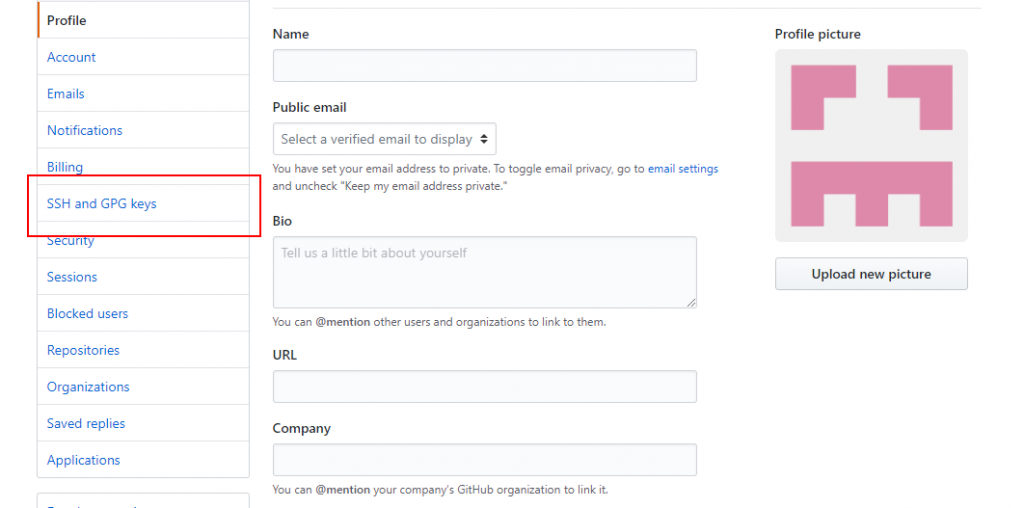The image size is (1024, 508).
Task: Open Applications settings
Action: [83, 460]
